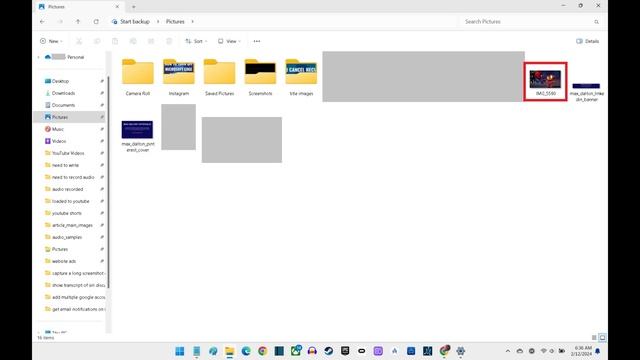Click the Back navigation arrow
640x360 pixels.
[x=42, y=22]
